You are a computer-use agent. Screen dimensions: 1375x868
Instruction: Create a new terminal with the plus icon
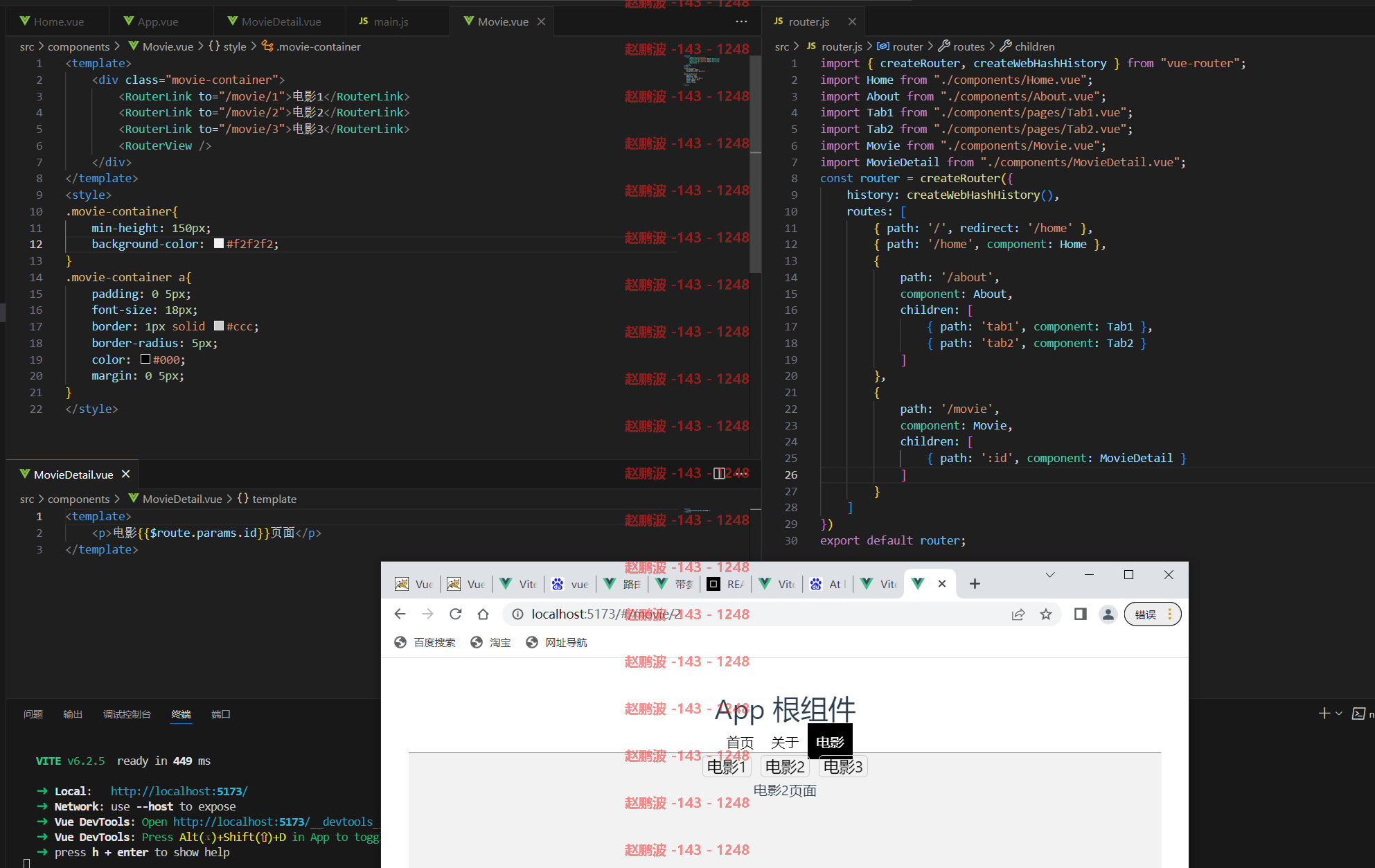(x=1324, y=714)
